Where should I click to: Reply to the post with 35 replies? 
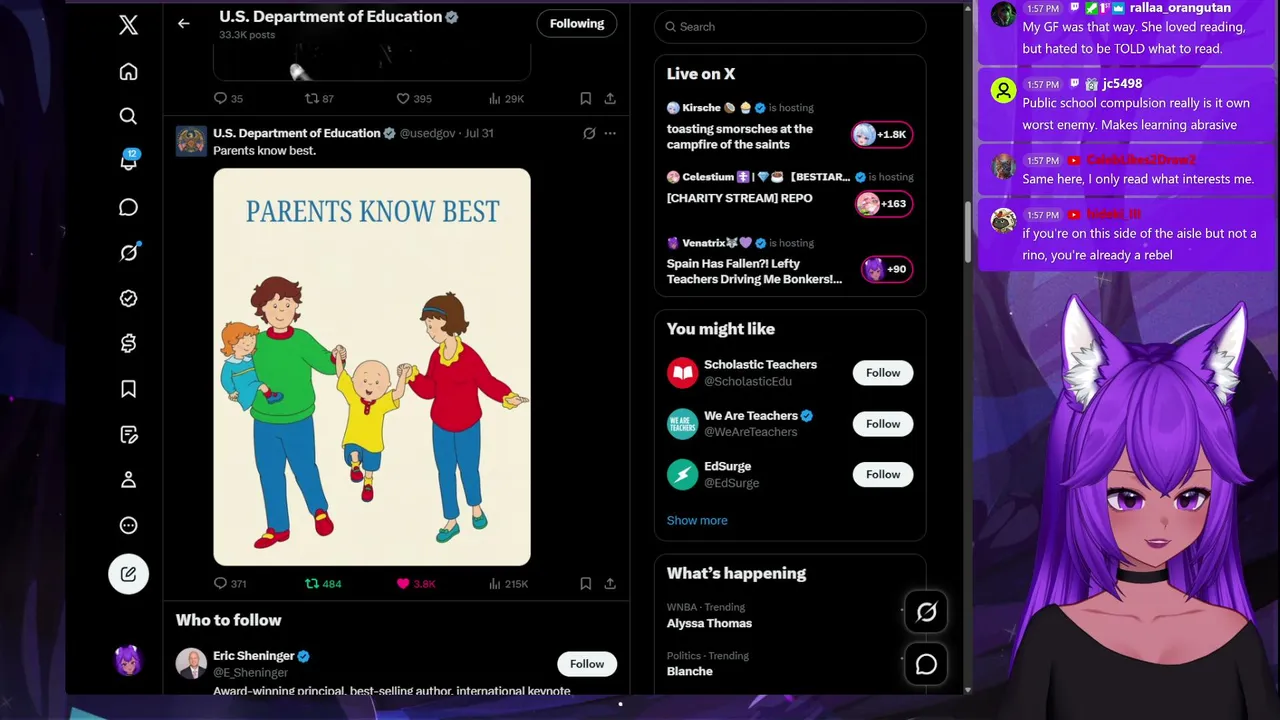tap(228, 98)
